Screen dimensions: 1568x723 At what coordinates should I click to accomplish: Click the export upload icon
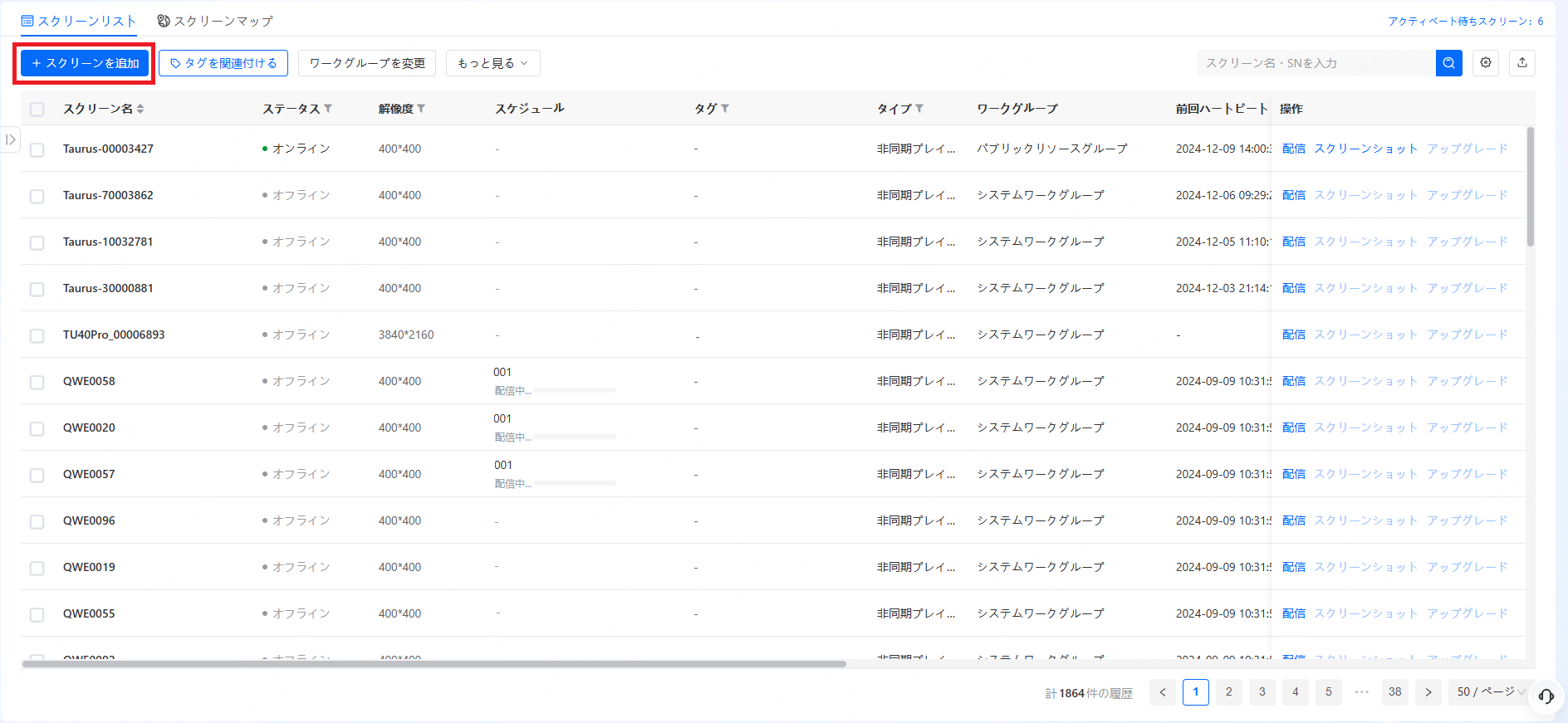pos(1522,63)
